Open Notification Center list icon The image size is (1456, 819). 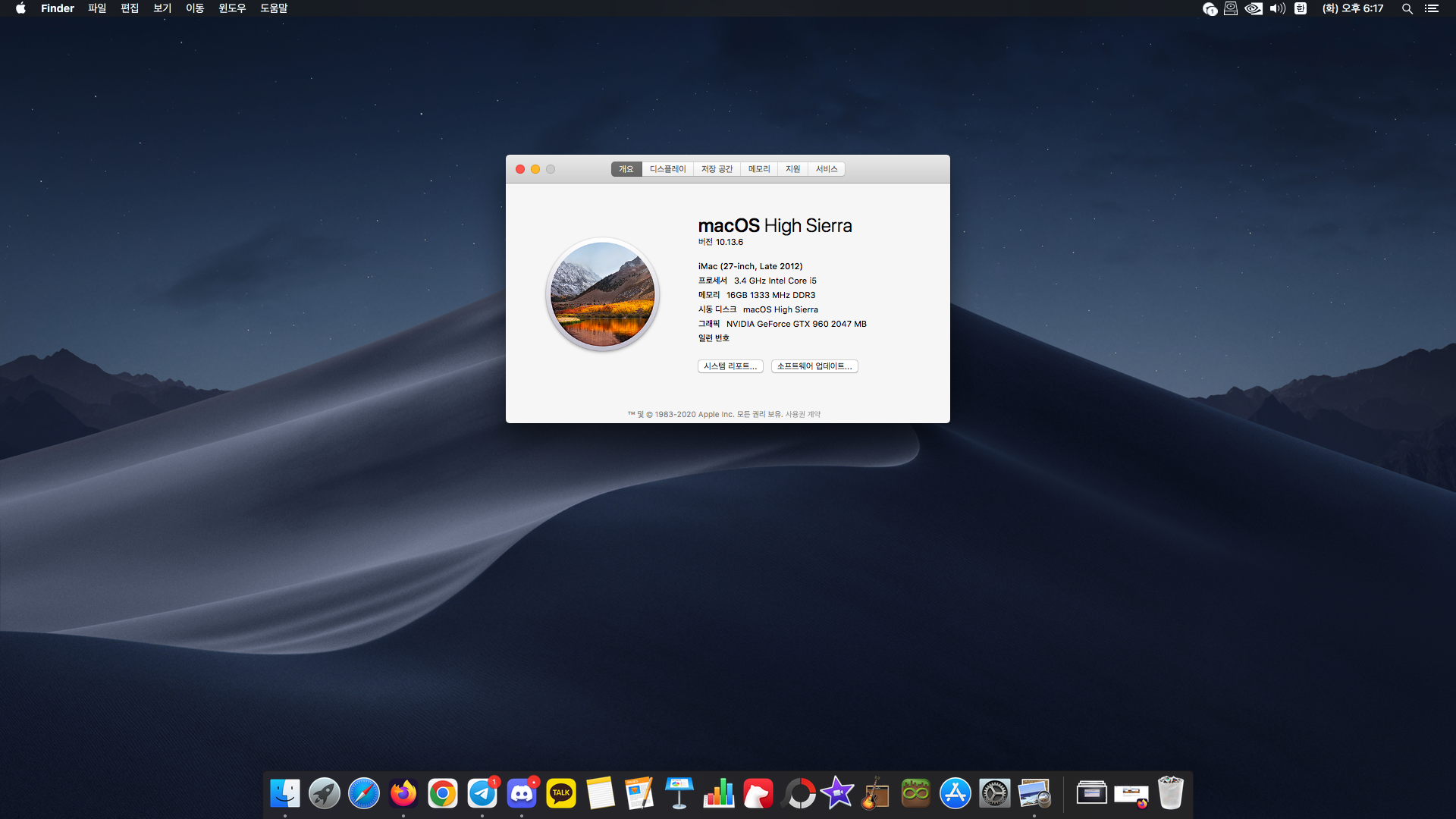coord(1432,8)
